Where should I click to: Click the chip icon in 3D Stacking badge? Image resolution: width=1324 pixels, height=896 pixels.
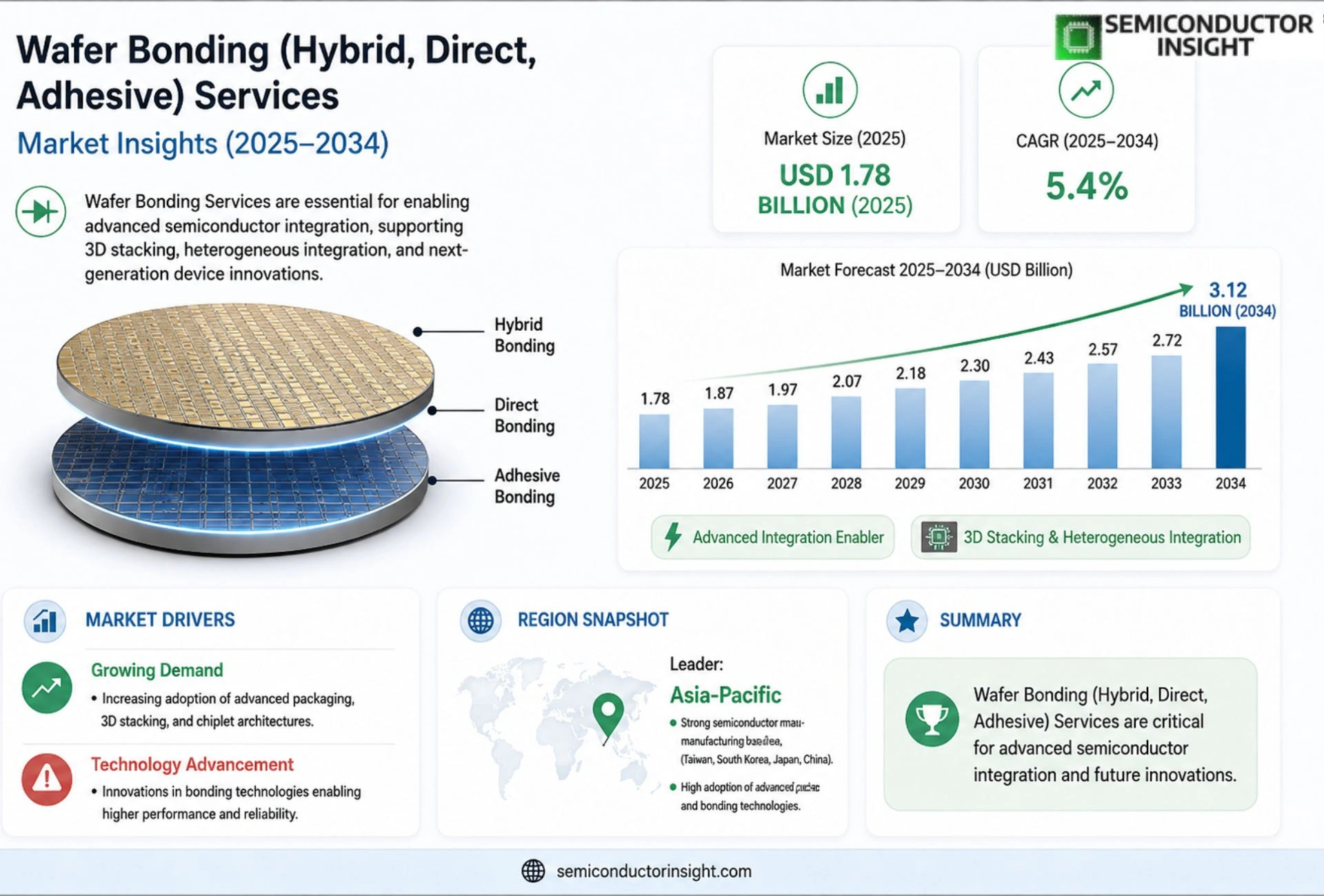(x=939, y=537)
